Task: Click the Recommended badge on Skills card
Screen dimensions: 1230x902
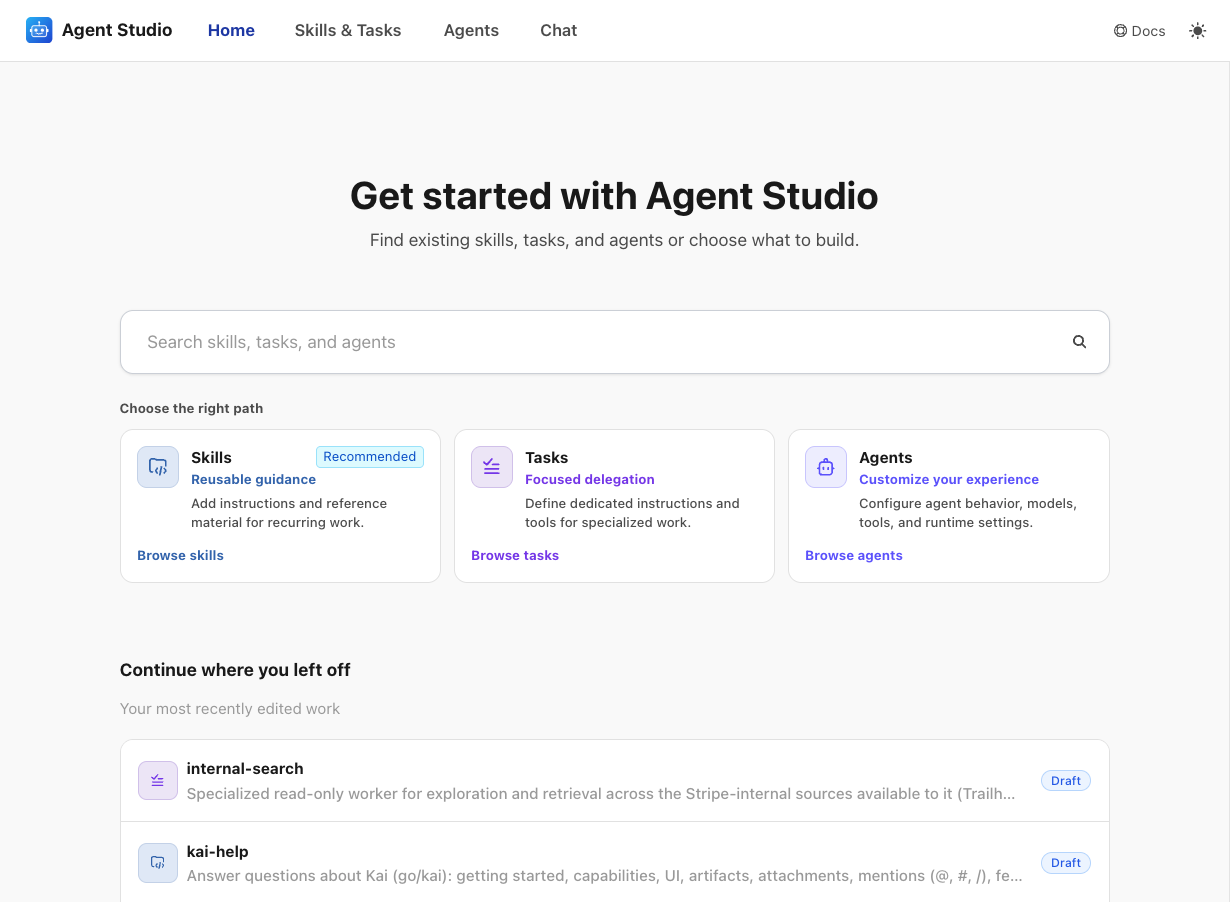Action: tap(370, 457)
